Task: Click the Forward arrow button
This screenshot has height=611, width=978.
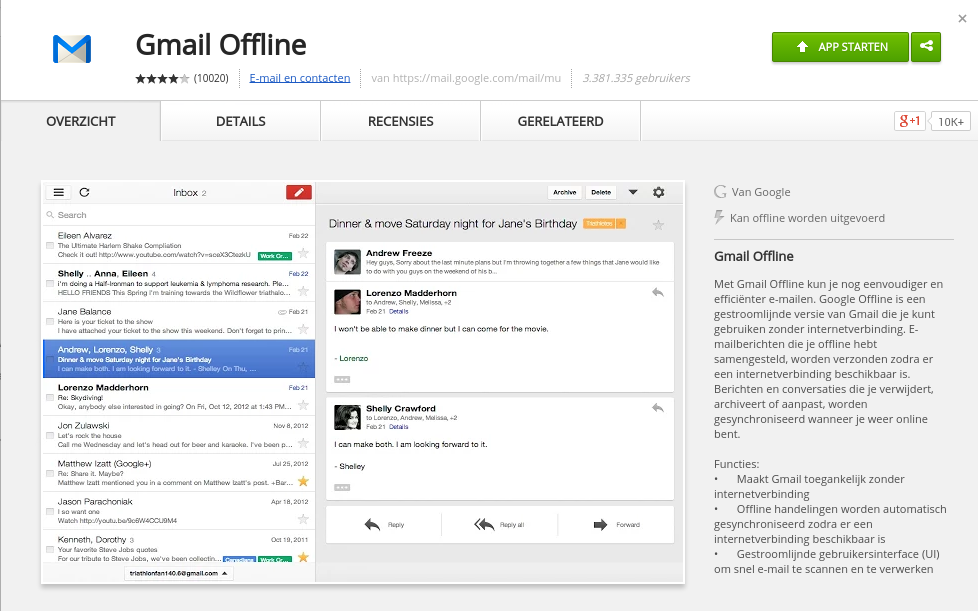Action: pyautogui.click(x=600, y=524)
